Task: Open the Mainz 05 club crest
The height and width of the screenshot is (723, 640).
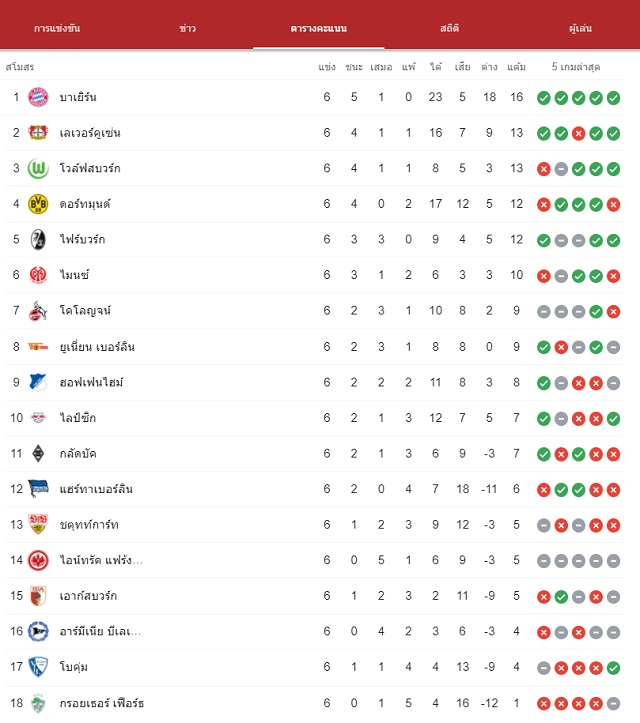Action: (38, 275)
